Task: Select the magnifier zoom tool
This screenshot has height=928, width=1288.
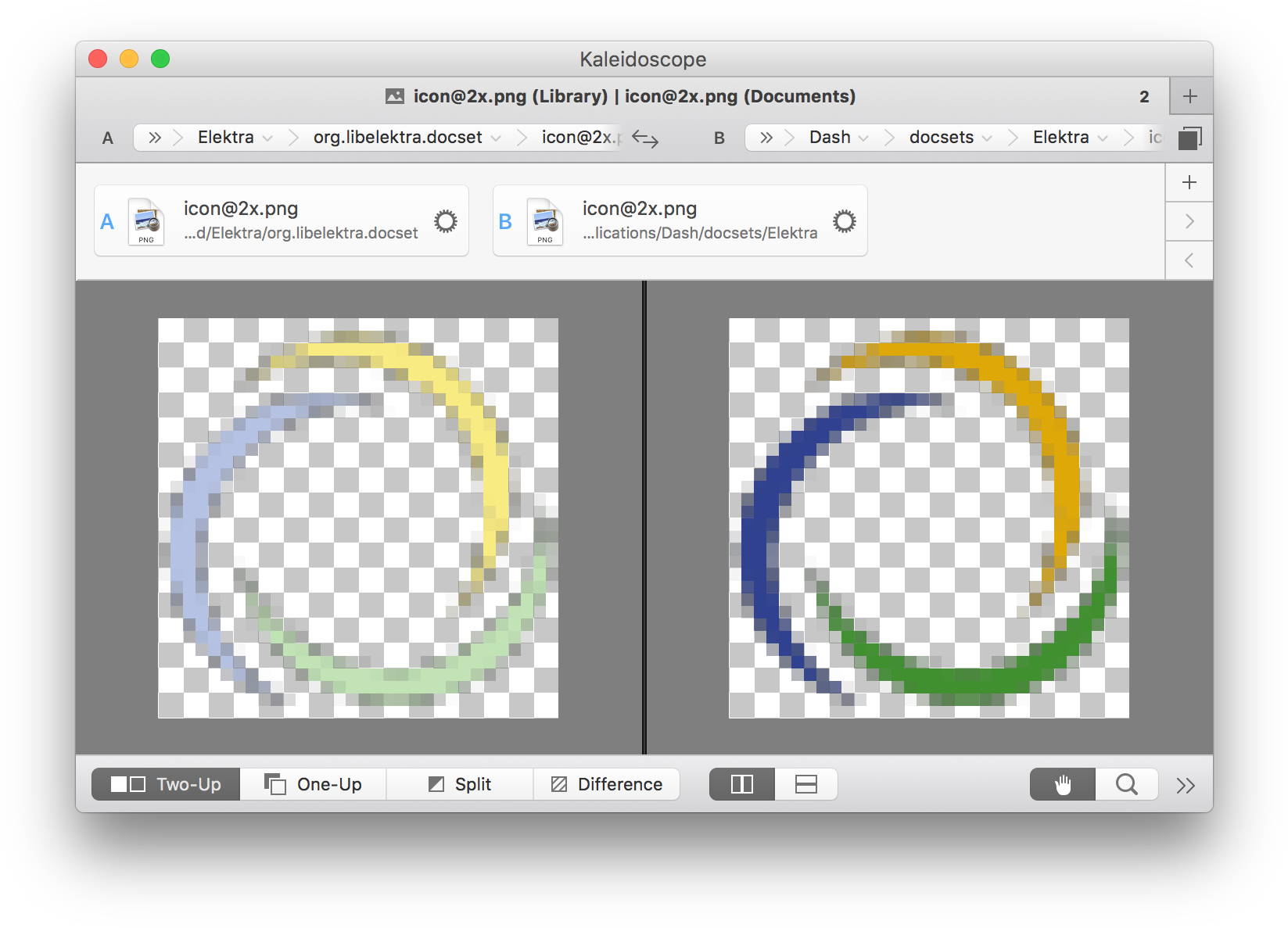Action: coord(1126,784)
